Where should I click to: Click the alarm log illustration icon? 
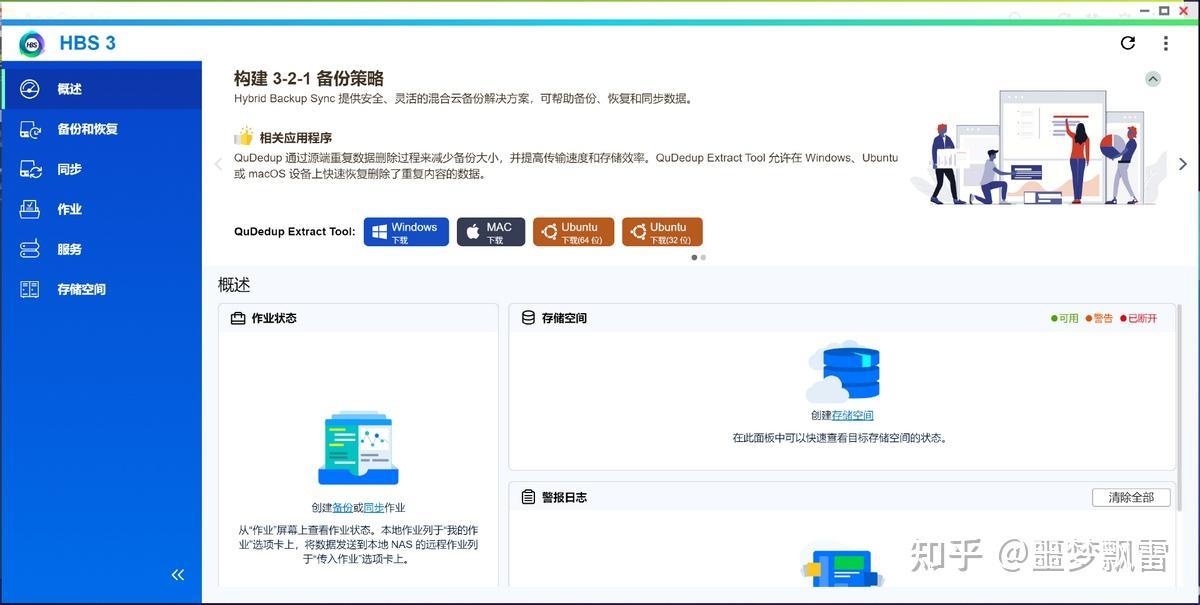click(842, 565)
